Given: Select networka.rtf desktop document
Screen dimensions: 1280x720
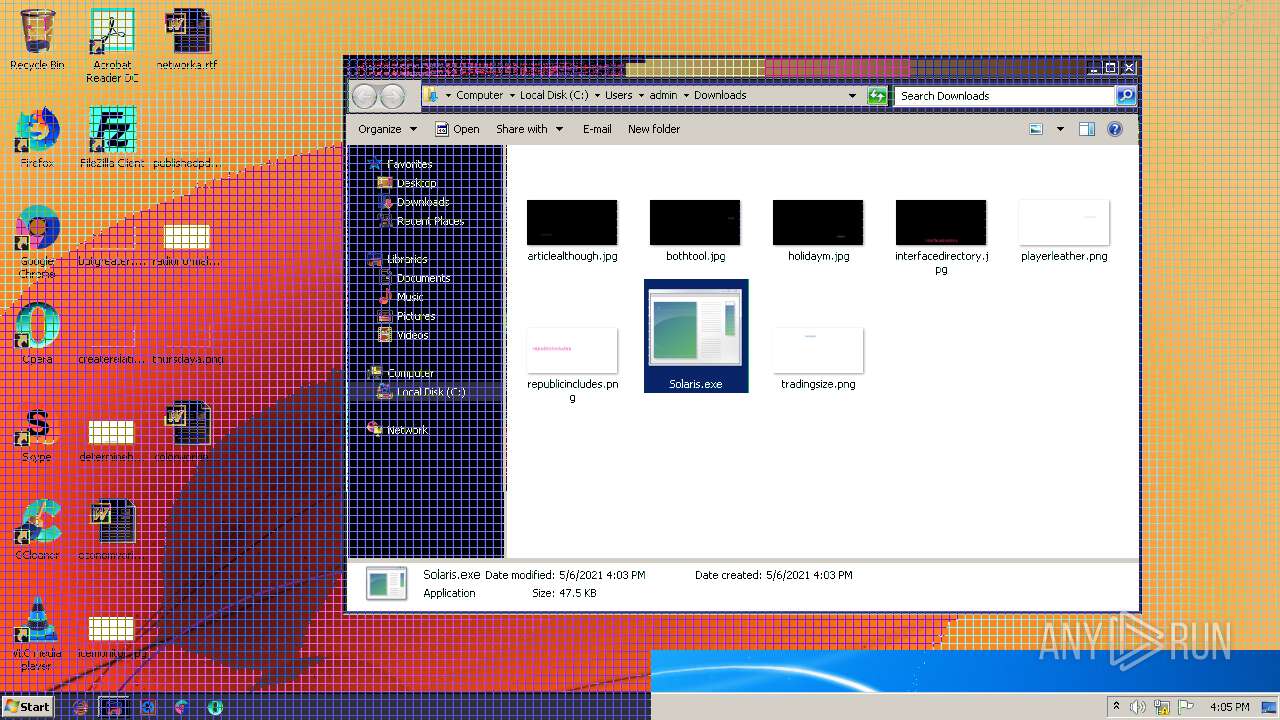Looking at the screenshot, I should tap(187, 39).
